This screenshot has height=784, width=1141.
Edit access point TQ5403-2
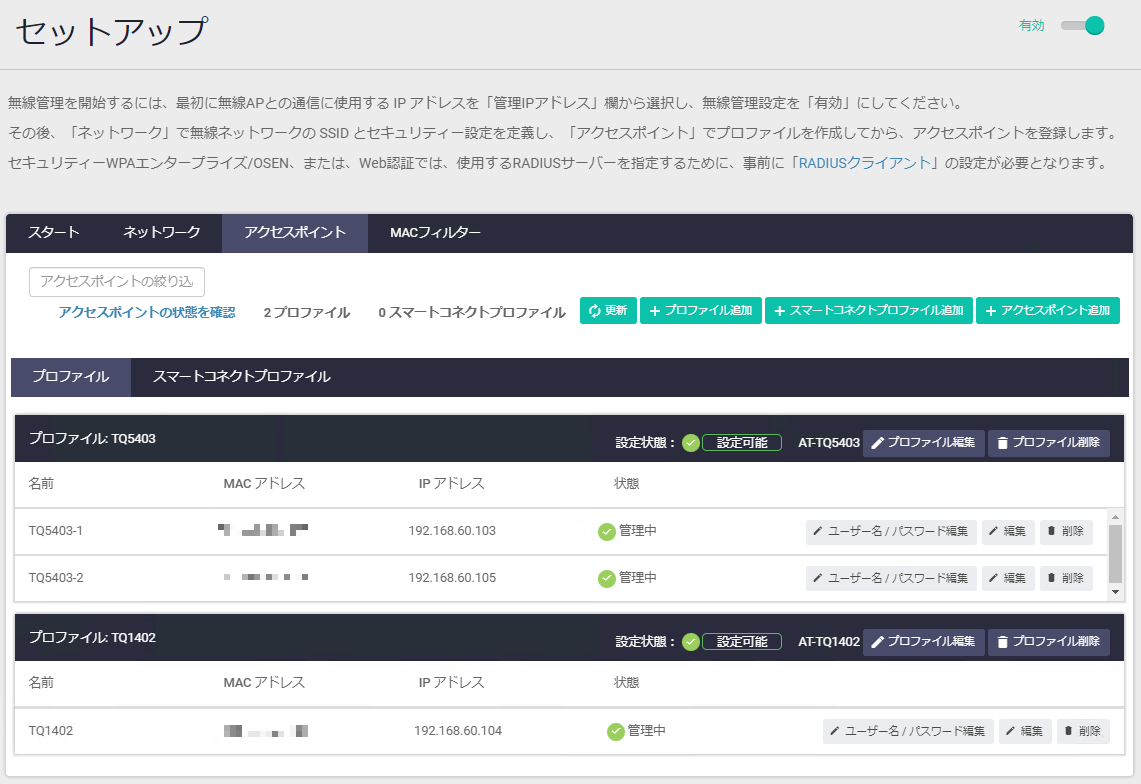coord(1008,578)
